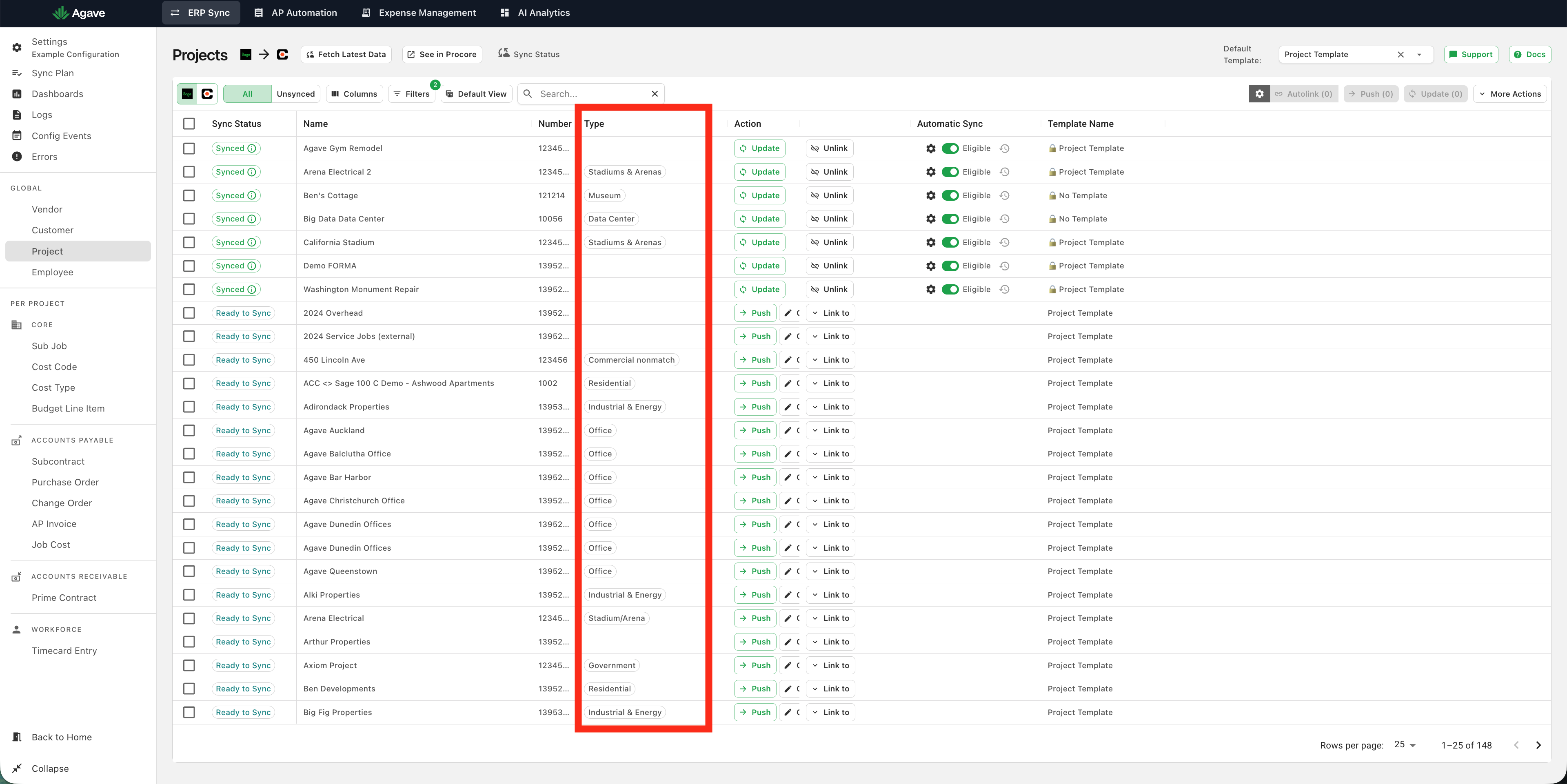Select checkbox for Agave Gym Remodel
This screenshot has height=784, width=1567.
189,148
